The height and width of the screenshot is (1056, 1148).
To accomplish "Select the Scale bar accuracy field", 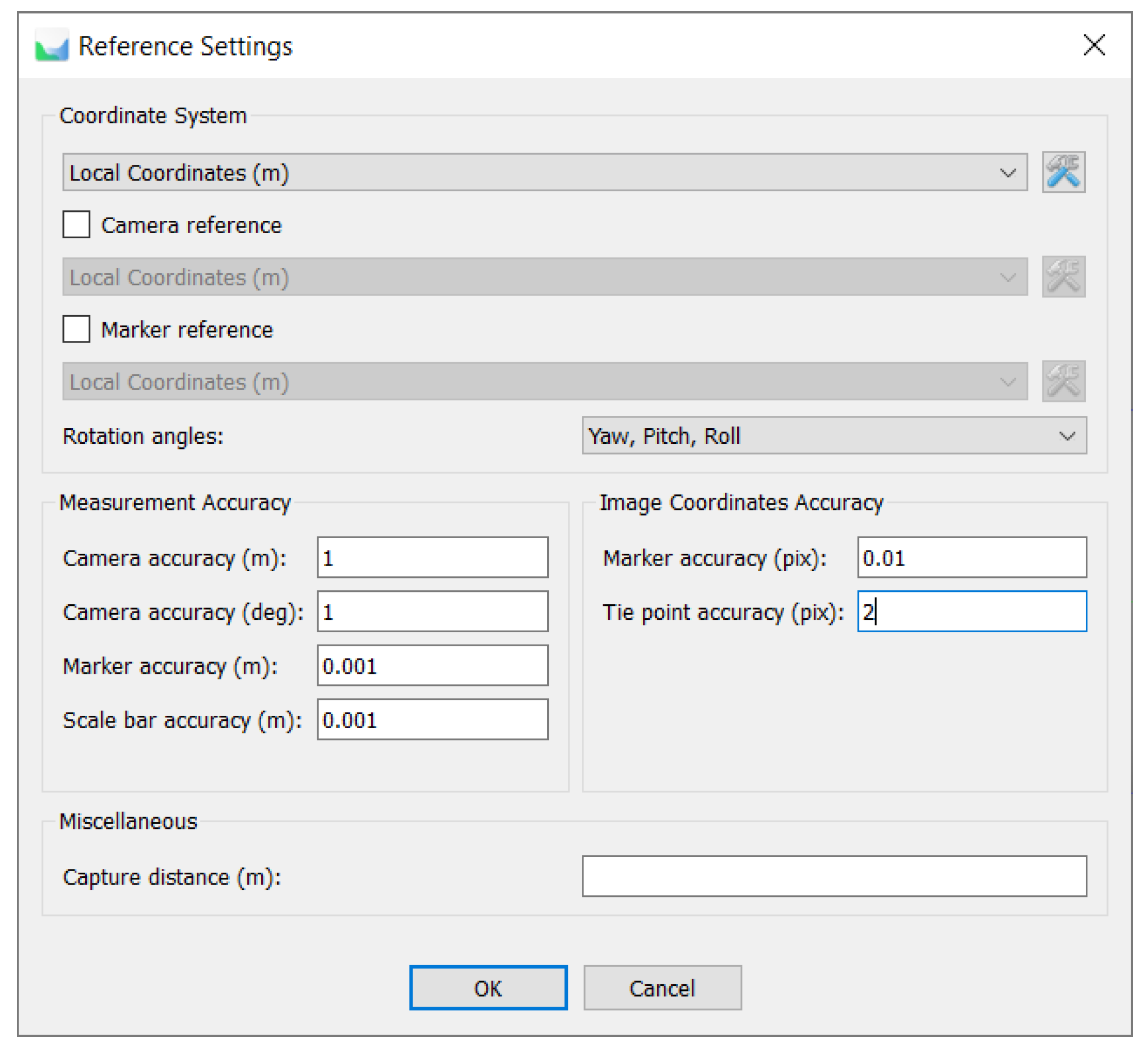I will (432, 720).
